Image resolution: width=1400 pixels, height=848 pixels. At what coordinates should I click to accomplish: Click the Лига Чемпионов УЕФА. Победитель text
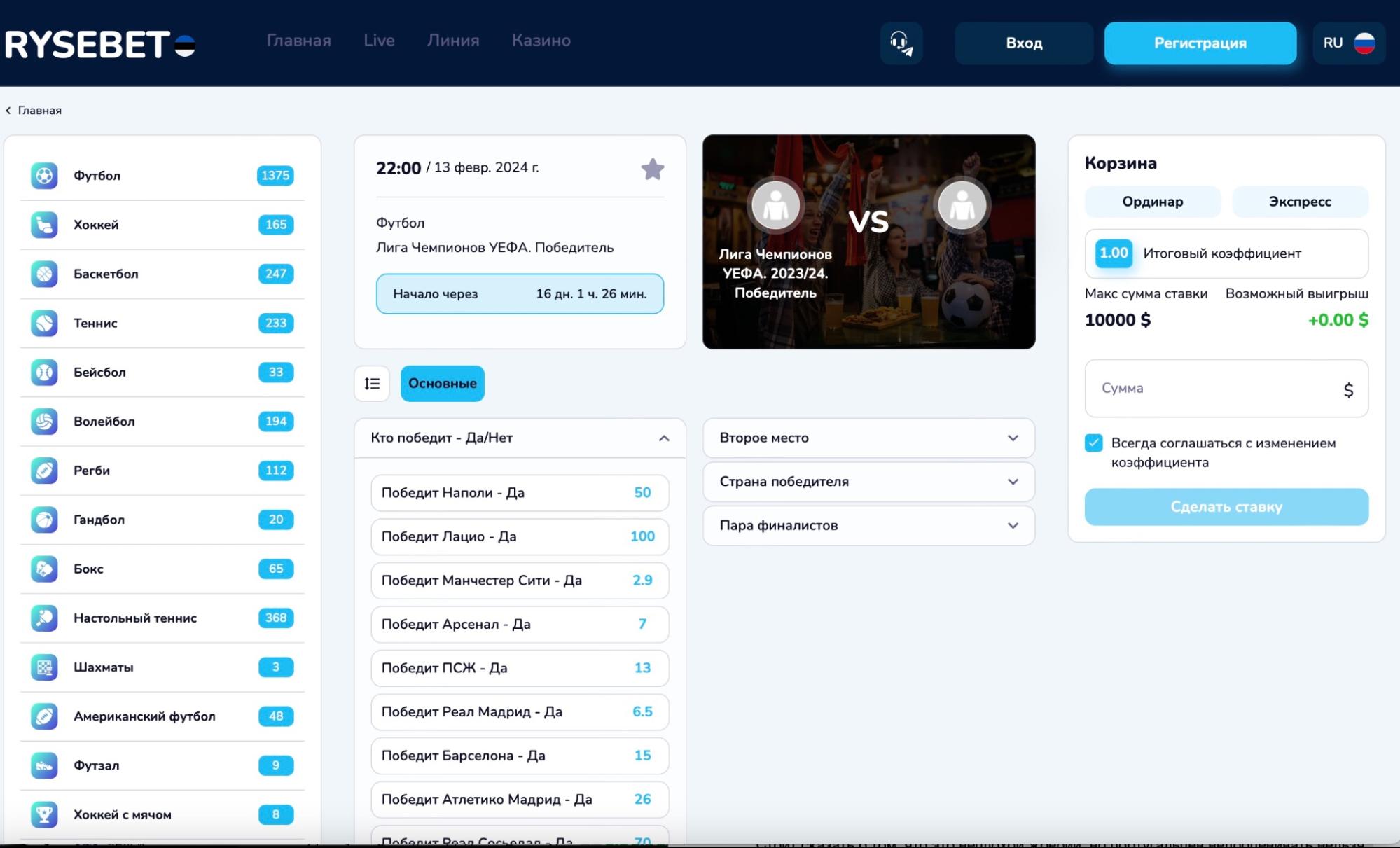click(x=494, y=247)
